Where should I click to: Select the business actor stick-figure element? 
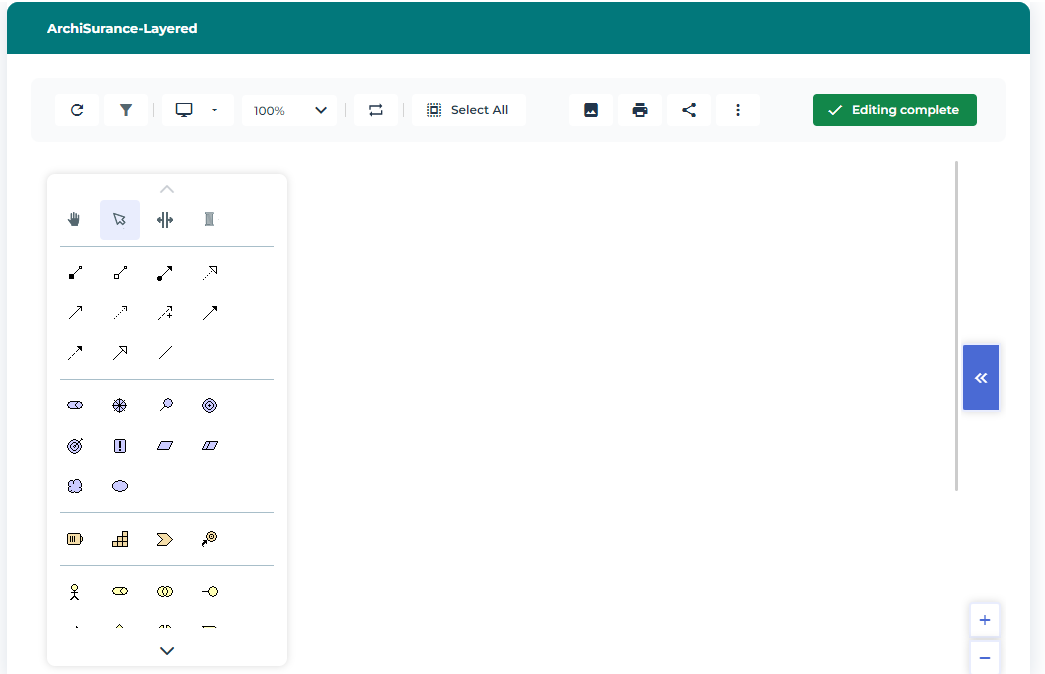point(74,592)
